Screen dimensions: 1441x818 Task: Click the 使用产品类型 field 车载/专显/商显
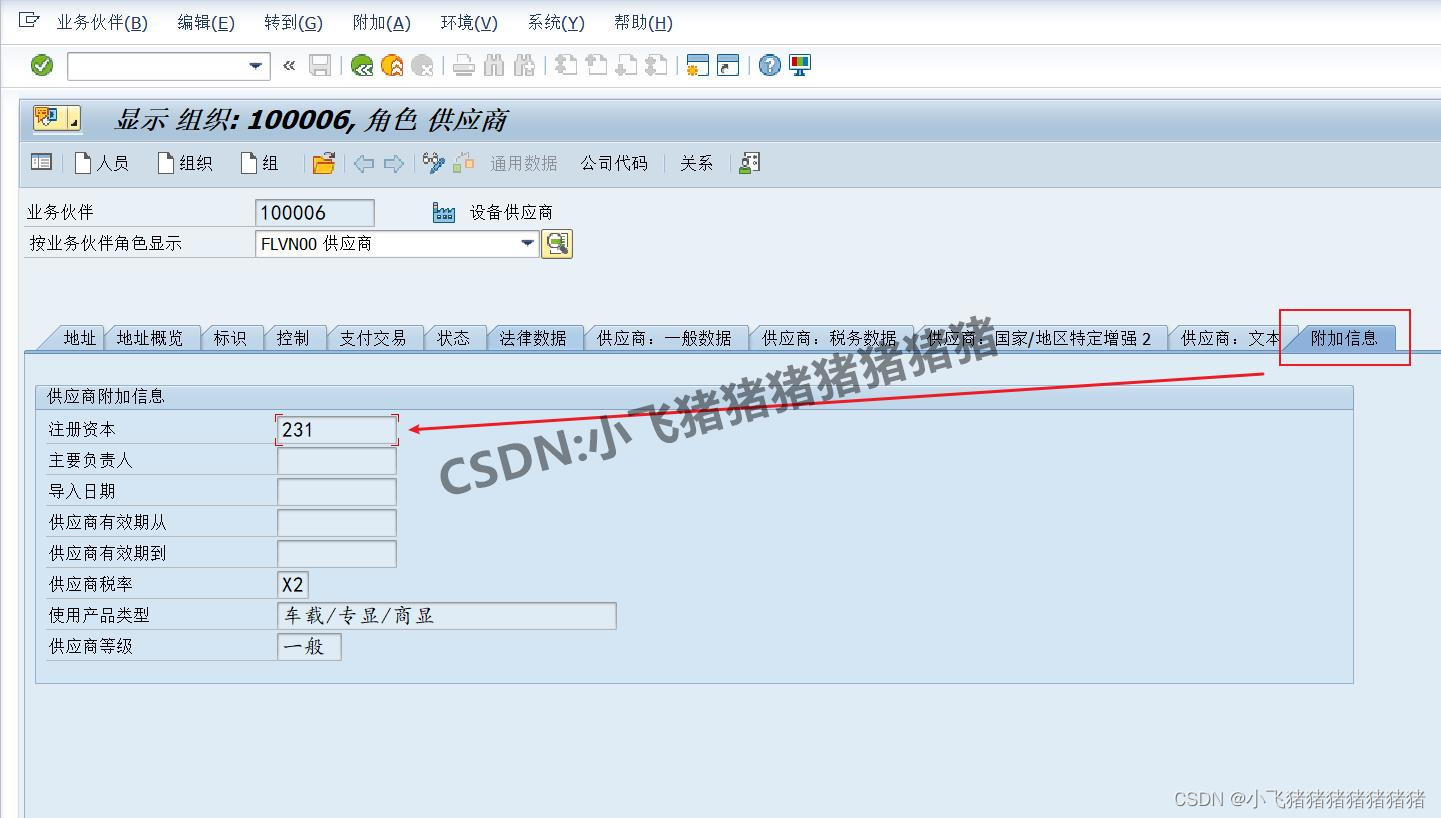pyautogui.click(x=447, y=615)
